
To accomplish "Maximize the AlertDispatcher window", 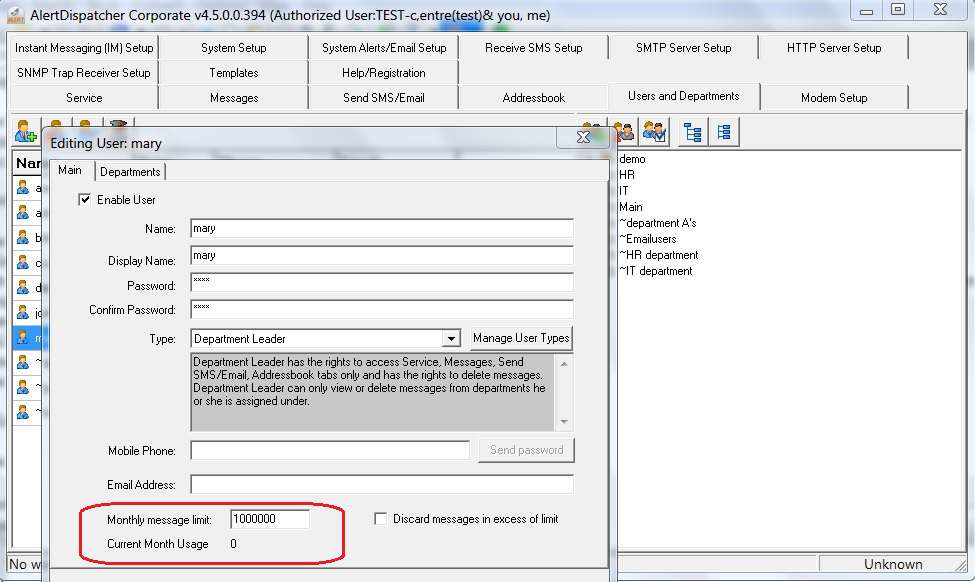I will pyautogui.click(x=898, y=10).
